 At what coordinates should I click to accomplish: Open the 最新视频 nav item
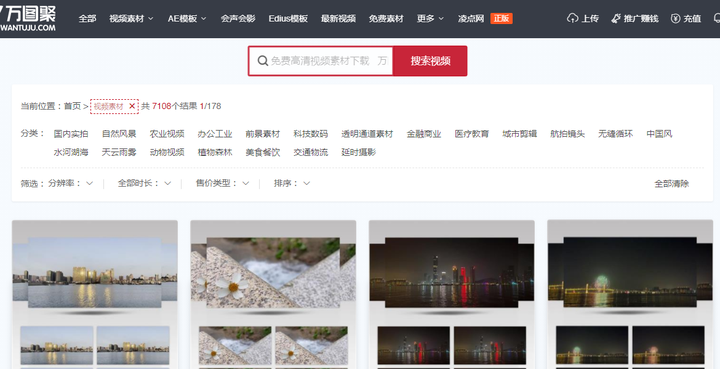pos(338,18)
